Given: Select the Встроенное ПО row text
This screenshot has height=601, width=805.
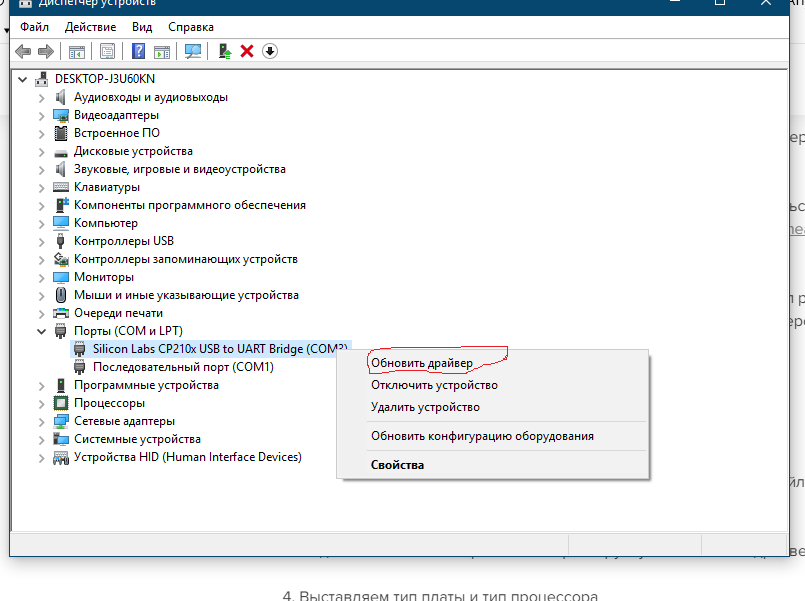Looking at the screenshot, I should click(117, 133).
